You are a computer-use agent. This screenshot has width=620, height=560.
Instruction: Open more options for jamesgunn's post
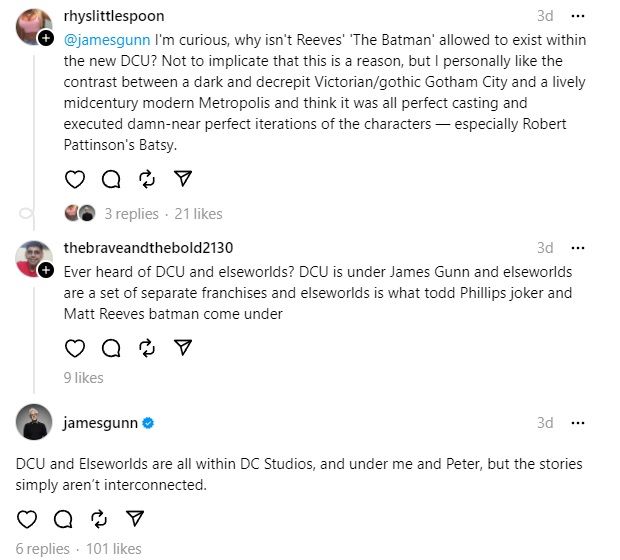pos(577,422)
